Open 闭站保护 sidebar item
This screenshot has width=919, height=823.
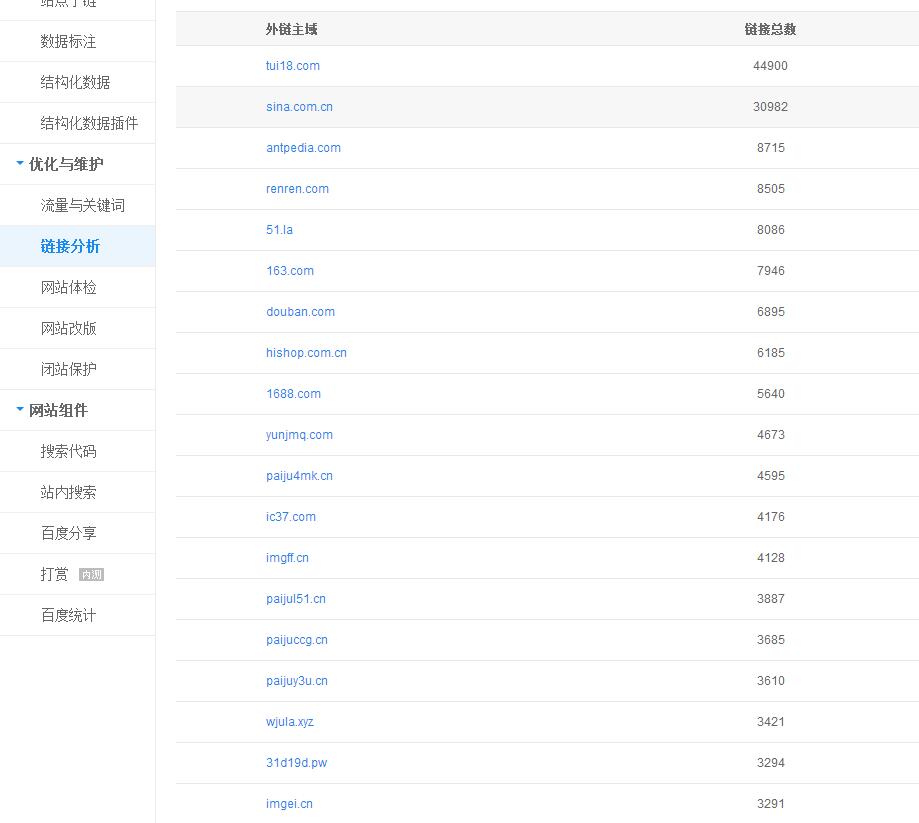[x=69, y=370]
